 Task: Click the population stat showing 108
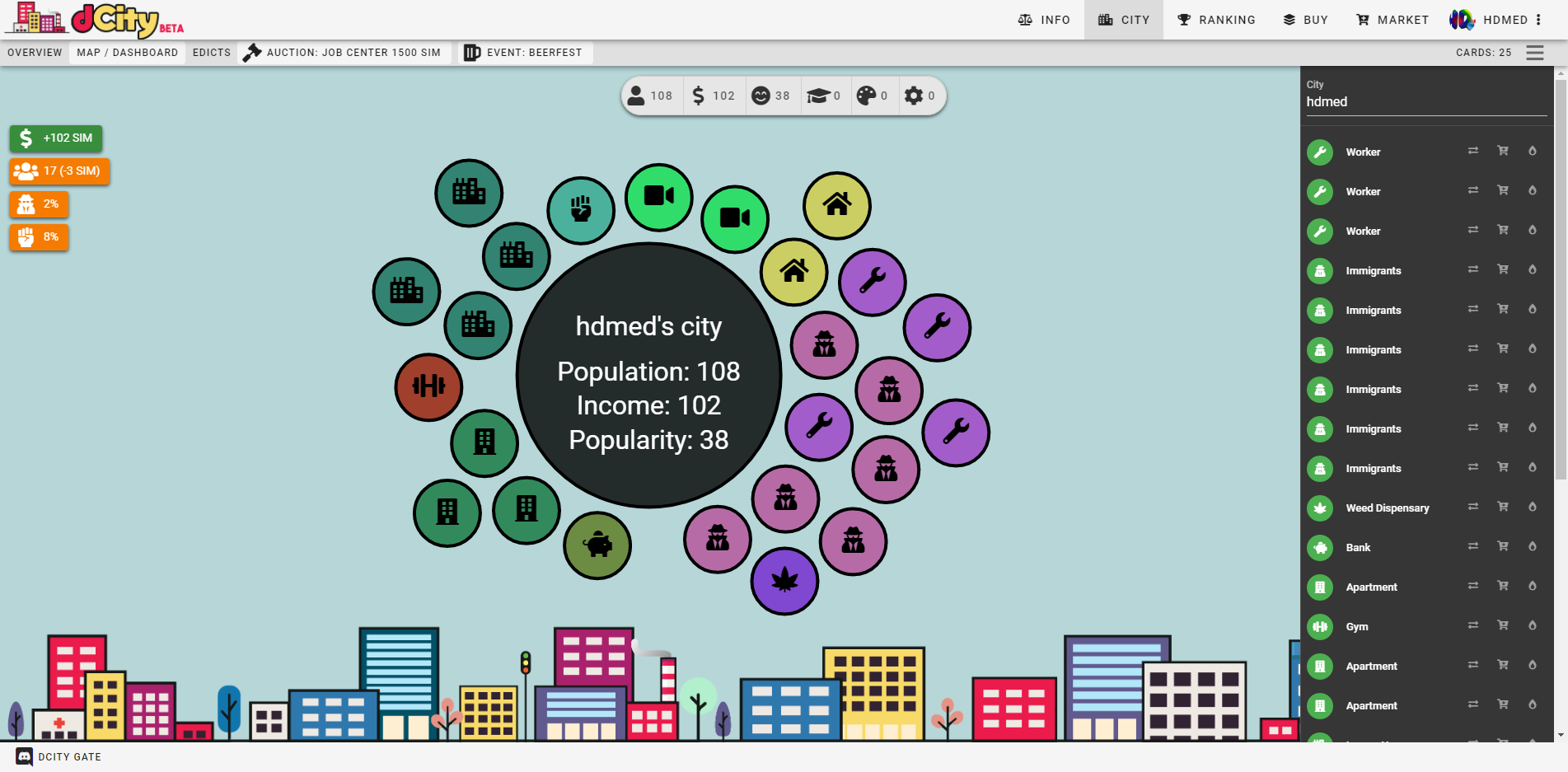tap(651, 96)
